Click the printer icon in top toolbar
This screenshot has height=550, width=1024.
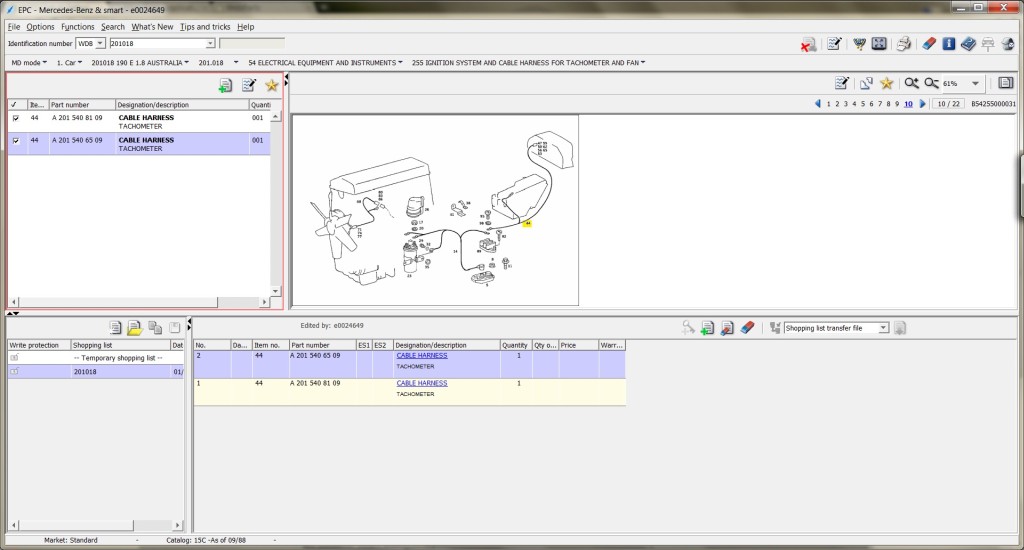(904, 44)
